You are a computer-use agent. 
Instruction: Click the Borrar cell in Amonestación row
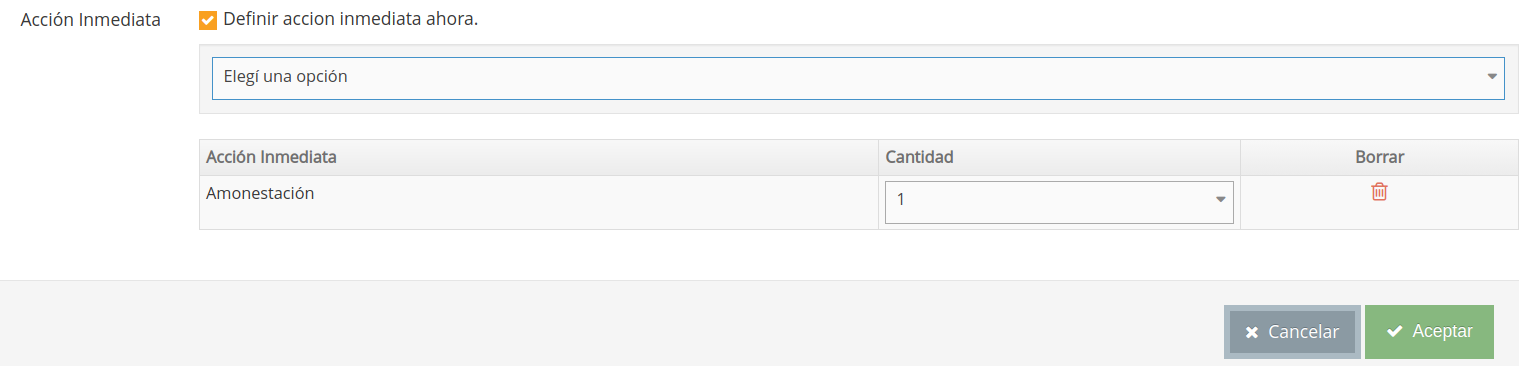tap(1379, 203)
